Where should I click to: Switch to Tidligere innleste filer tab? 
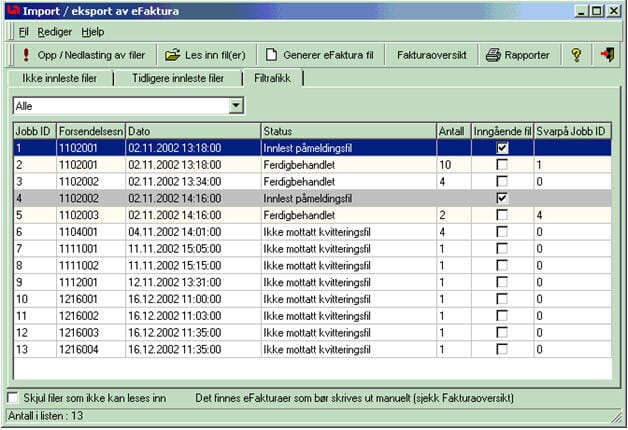pyautogui.click(x=177, y=78)
